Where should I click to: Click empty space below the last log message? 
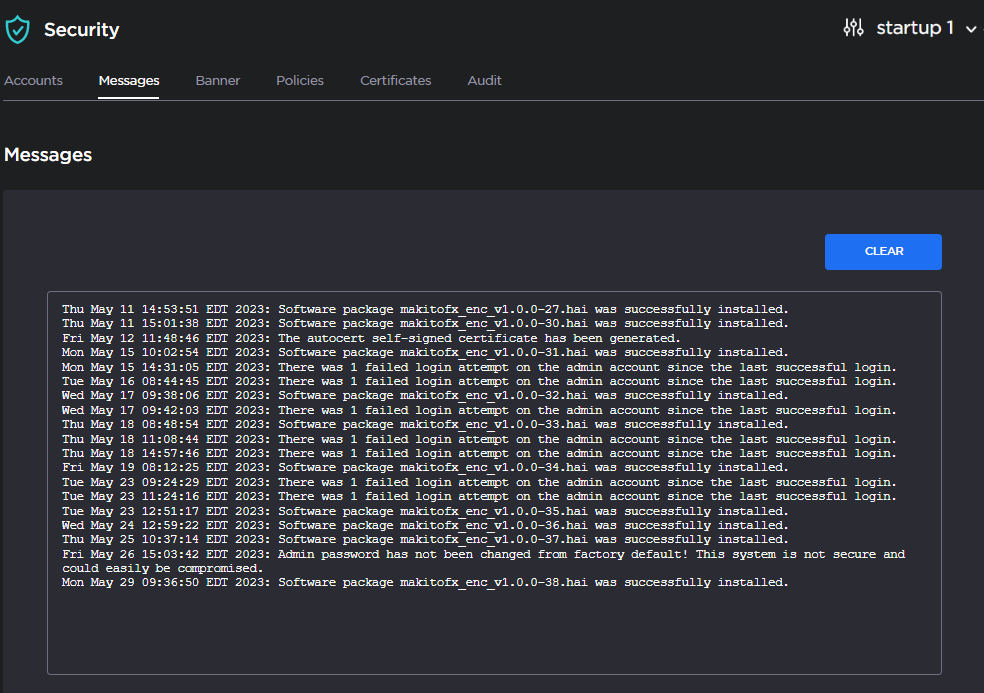click(x=494, y=630)
